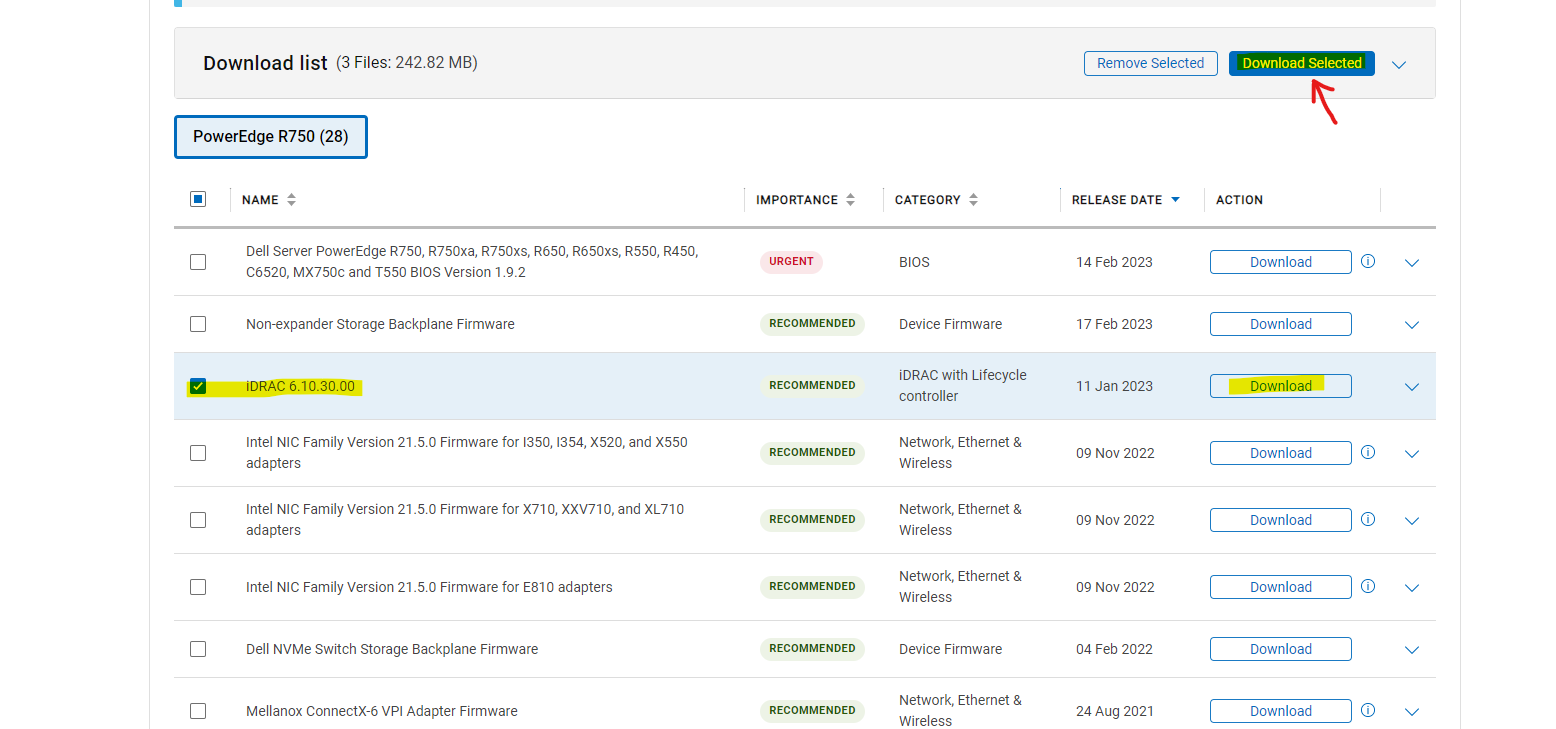
Task: Check Mellanox ConnectX-6 VPI Adapter checkbox
Action: tap(198, 711)
